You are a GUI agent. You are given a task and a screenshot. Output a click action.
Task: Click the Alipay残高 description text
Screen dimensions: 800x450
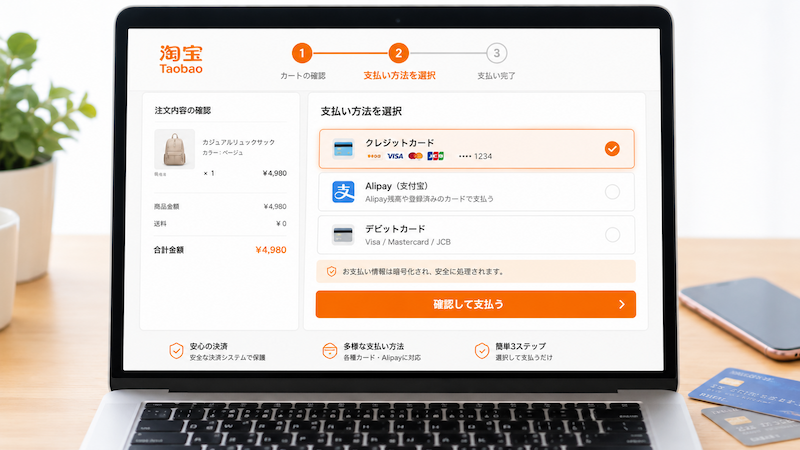[x=429, y=199]
